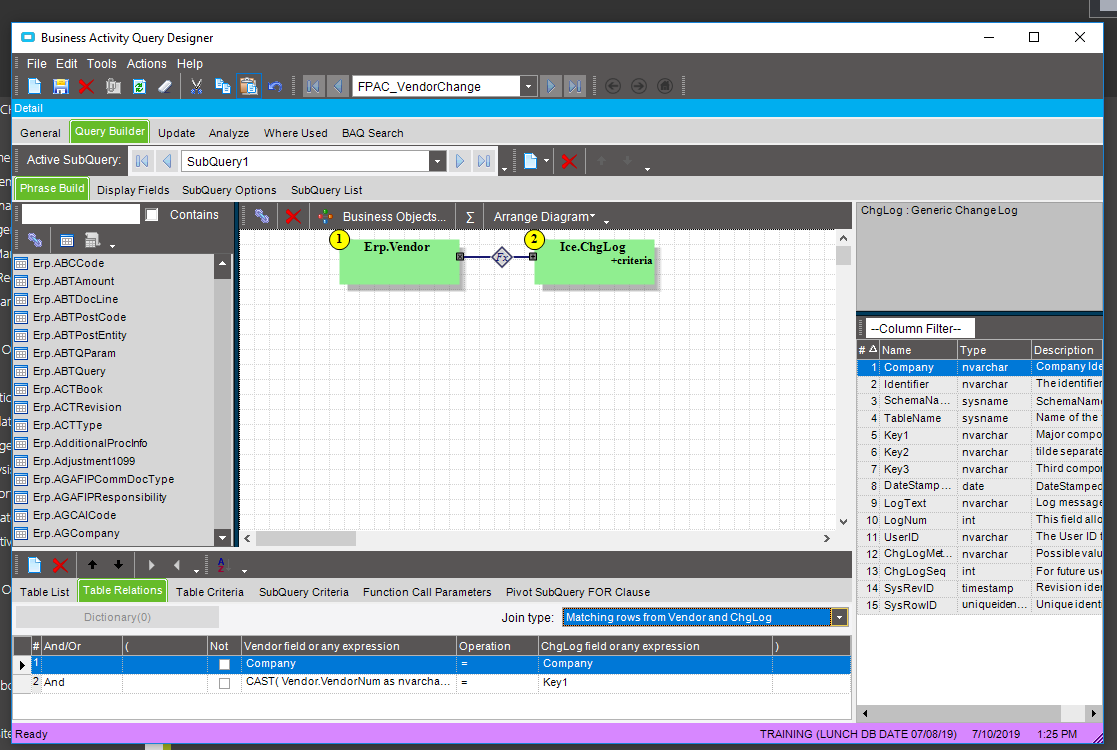Viewport: 1117px width, 750px height.
Task: Open the File menu
Action: pos(36,63)
